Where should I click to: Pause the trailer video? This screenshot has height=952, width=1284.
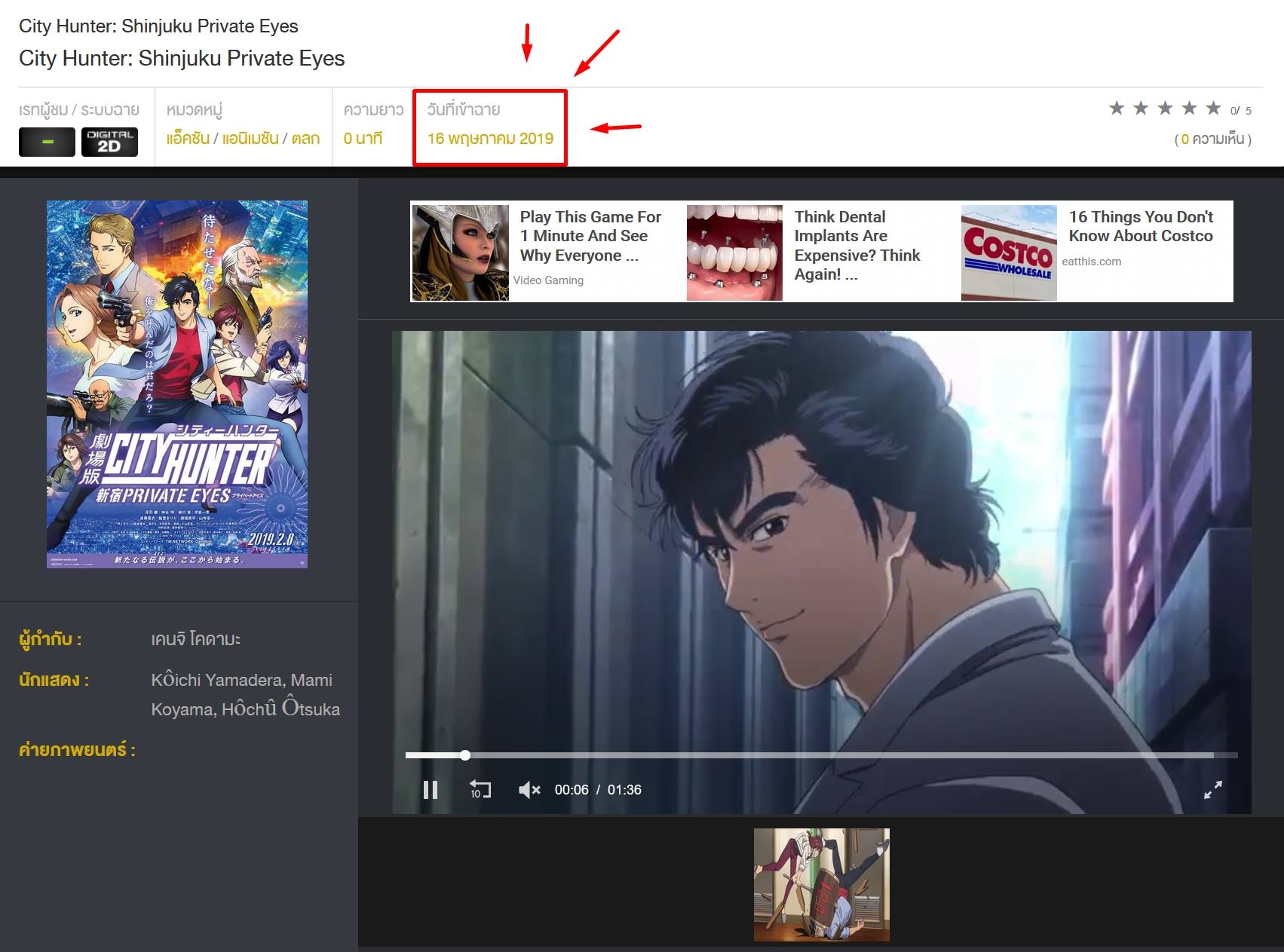(x=431, y=789)
